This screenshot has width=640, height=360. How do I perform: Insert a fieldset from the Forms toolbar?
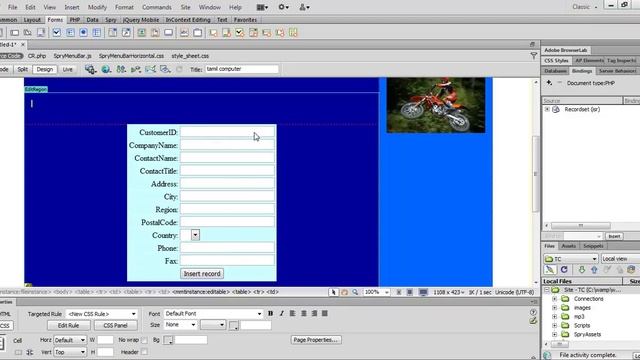click(198, 33)
